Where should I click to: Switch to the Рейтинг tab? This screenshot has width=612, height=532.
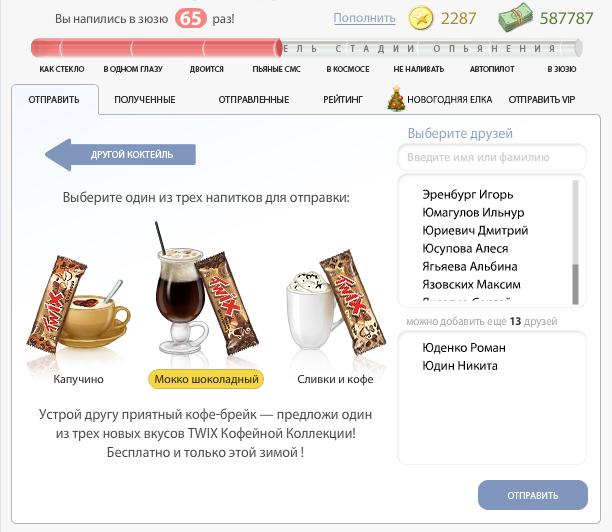[343, 100]
